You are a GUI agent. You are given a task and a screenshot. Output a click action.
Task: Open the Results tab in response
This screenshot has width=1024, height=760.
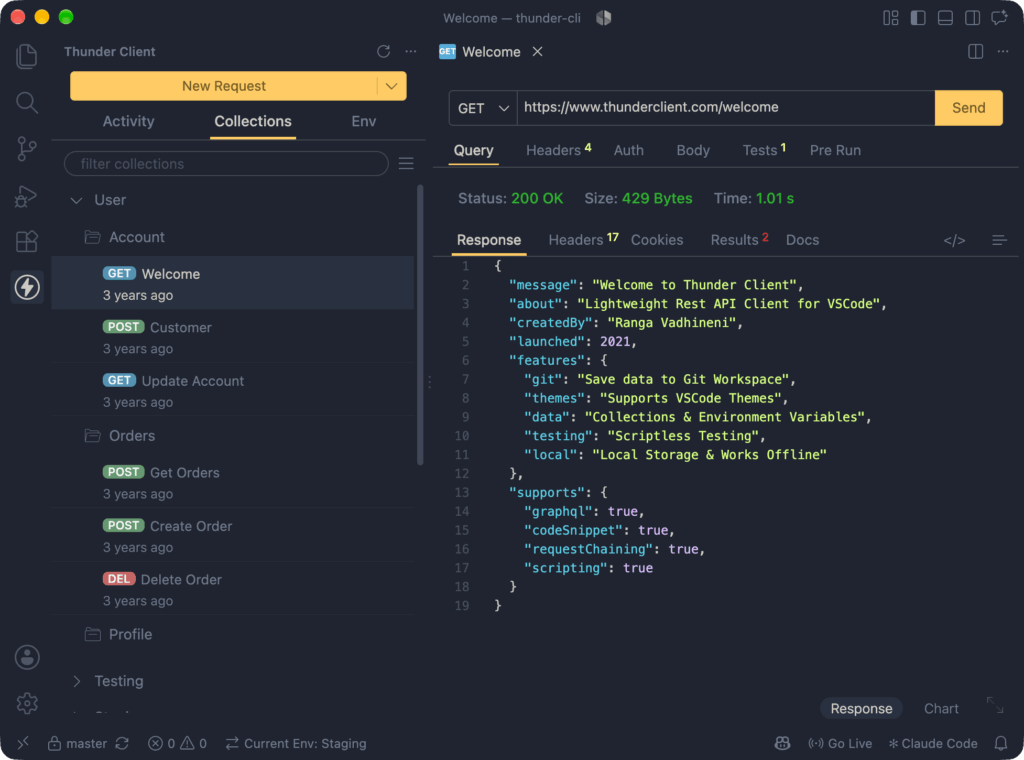pyautogui.click(x=739, y=240)
